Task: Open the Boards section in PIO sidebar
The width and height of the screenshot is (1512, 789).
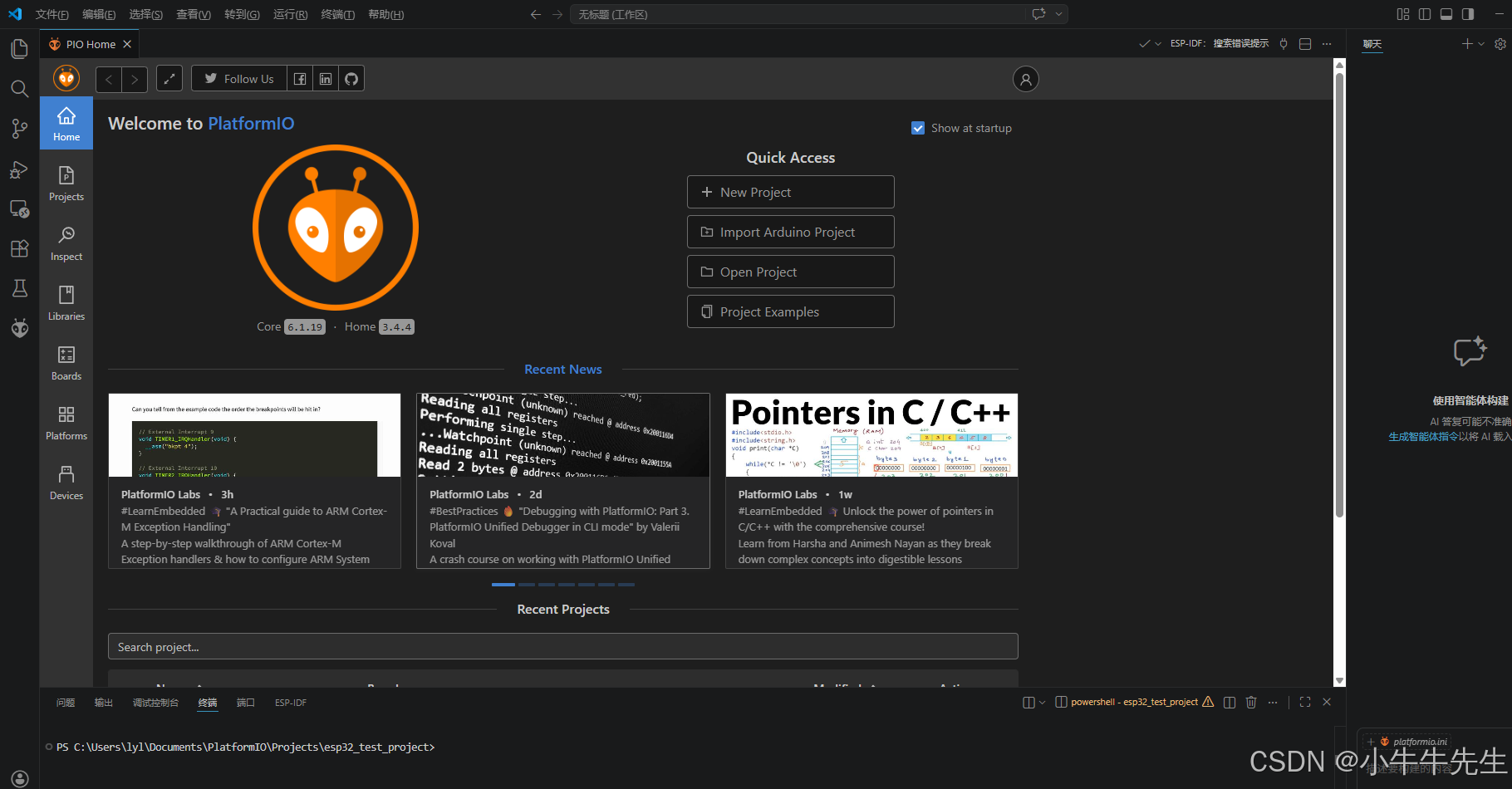Action: coord(66,363)
